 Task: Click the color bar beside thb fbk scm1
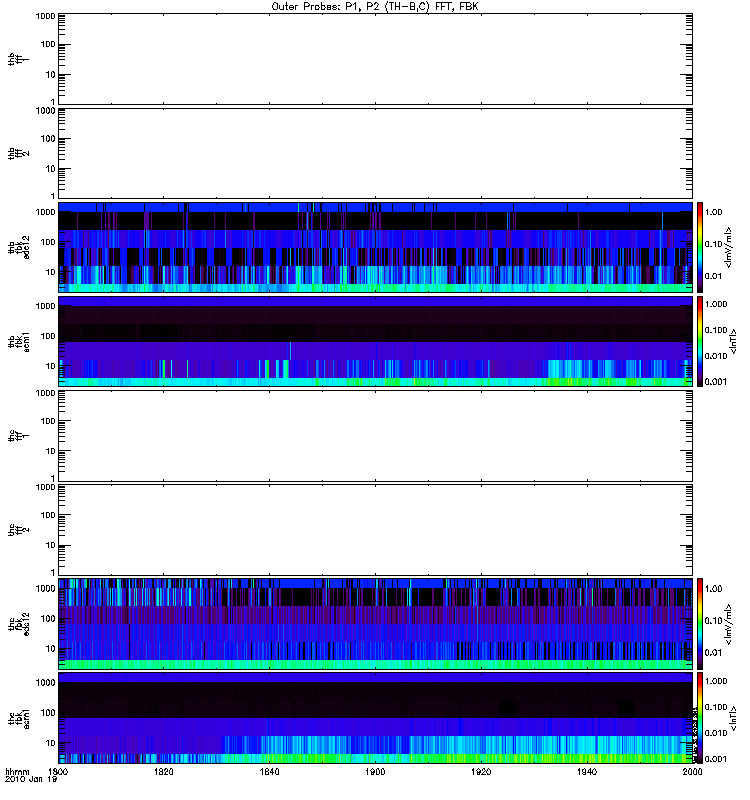[x=700, y=341]
